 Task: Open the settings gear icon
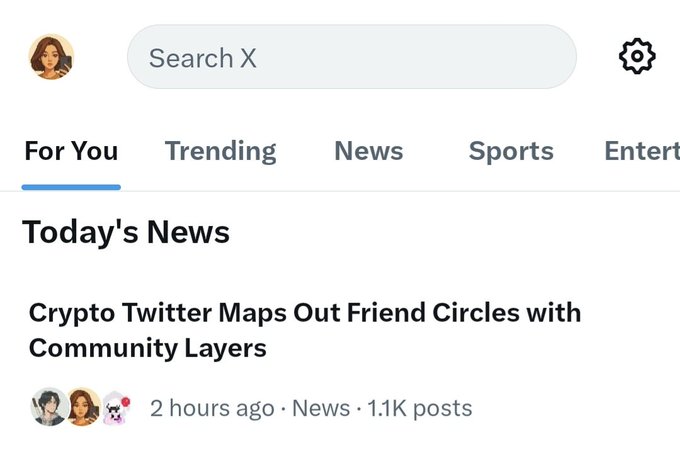pyautogui.click(x=637, y=56)
